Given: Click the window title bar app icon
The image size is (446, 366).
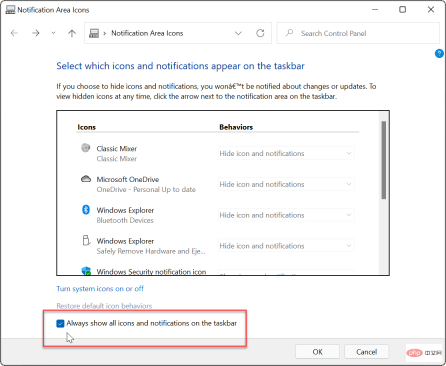Looking at the screenshot, I should pyautogui.click(x=10, y=10).
